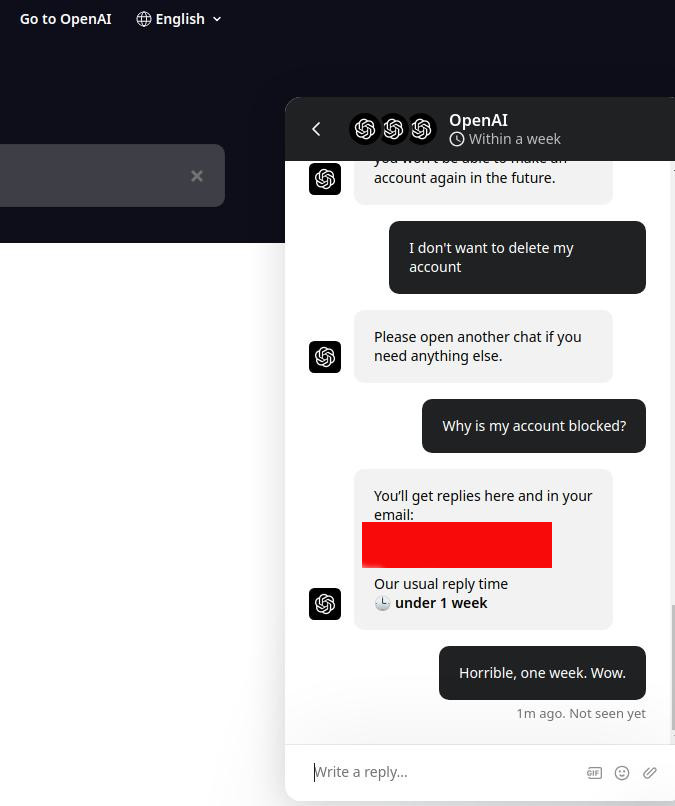Open the emoji picker
This screenshot has height=806, width=675.
622,772
